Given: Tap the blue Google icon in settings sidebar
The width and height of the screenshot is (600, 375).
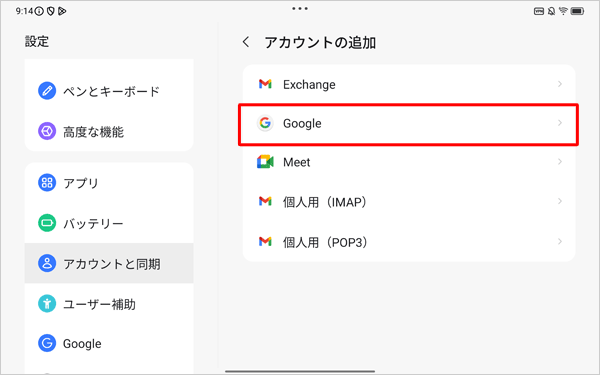Looking at the screenshot, I should pyautogui.click(x=47, y=343).
